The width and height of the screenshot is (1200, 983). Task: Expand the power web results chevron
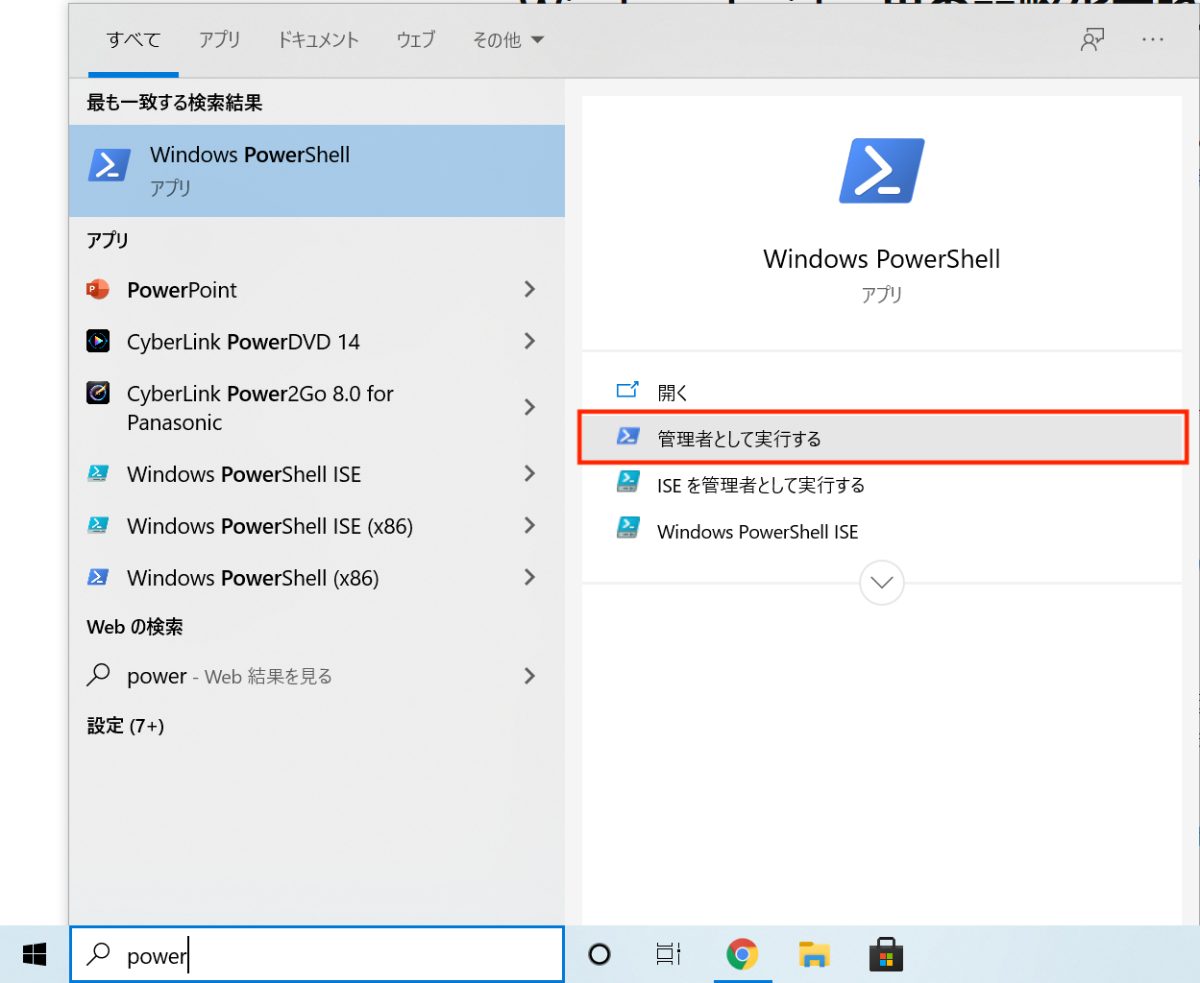(x=530, y=676)
